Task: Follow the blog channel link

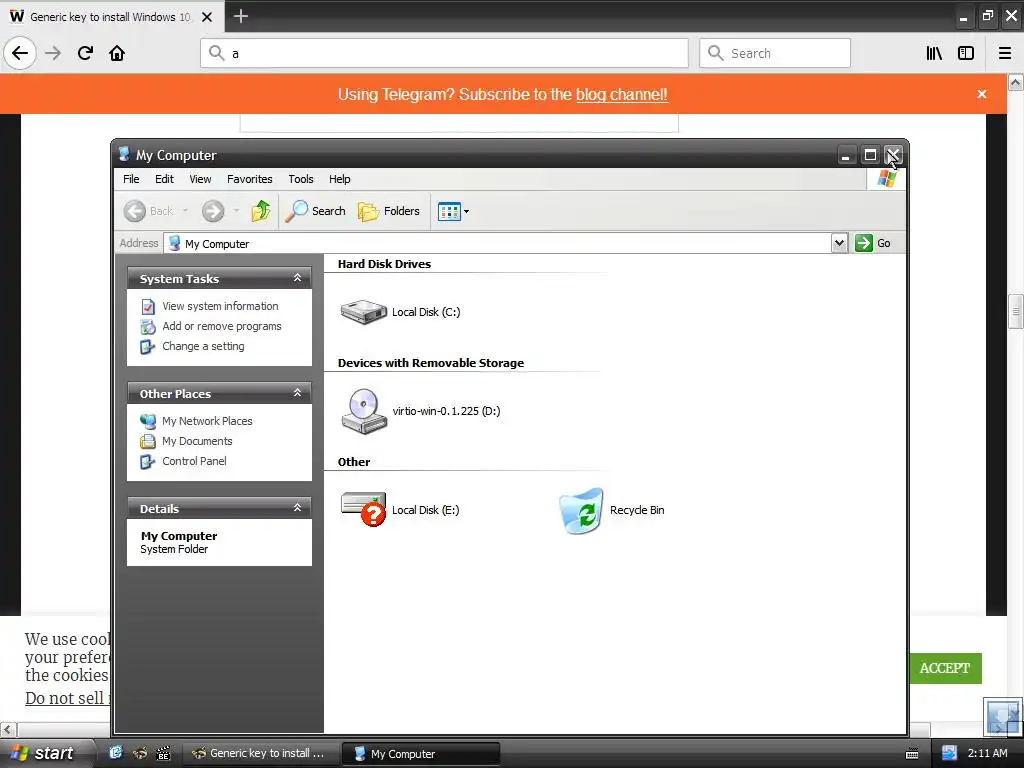Action: [622, 95]
